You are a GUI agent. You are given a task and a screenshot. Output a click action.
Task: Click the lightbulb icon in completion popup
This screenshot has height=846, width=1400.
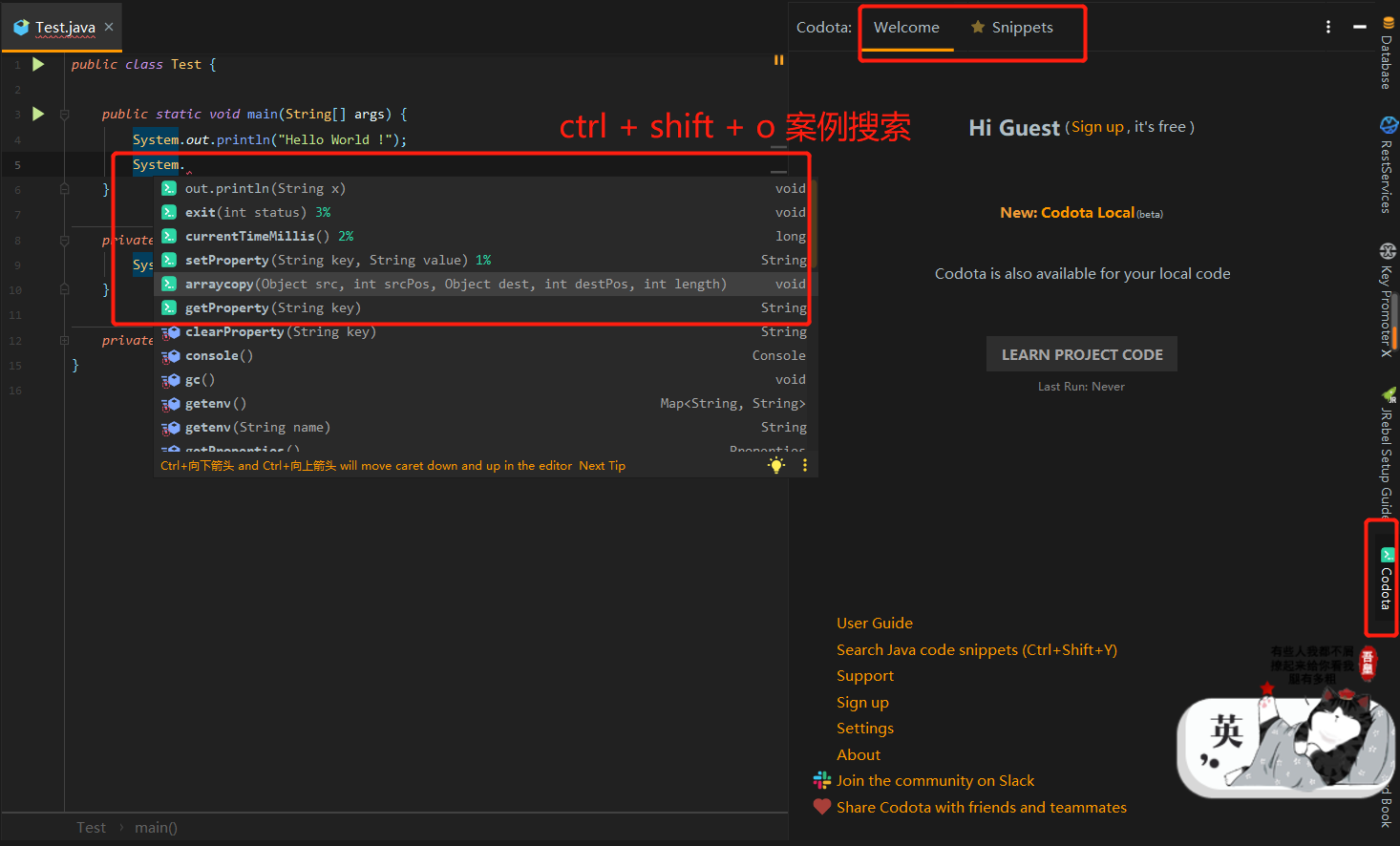[x=776, y=465]
